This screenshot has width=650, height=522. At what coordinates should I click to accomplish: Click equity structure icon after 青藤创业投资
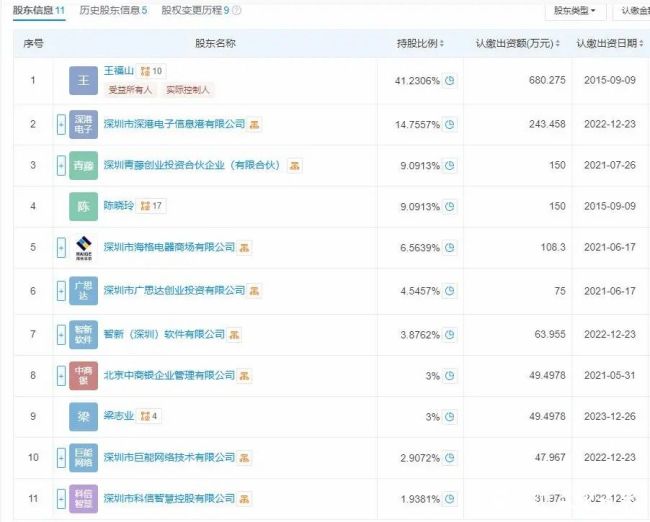[x=294, y=166]
